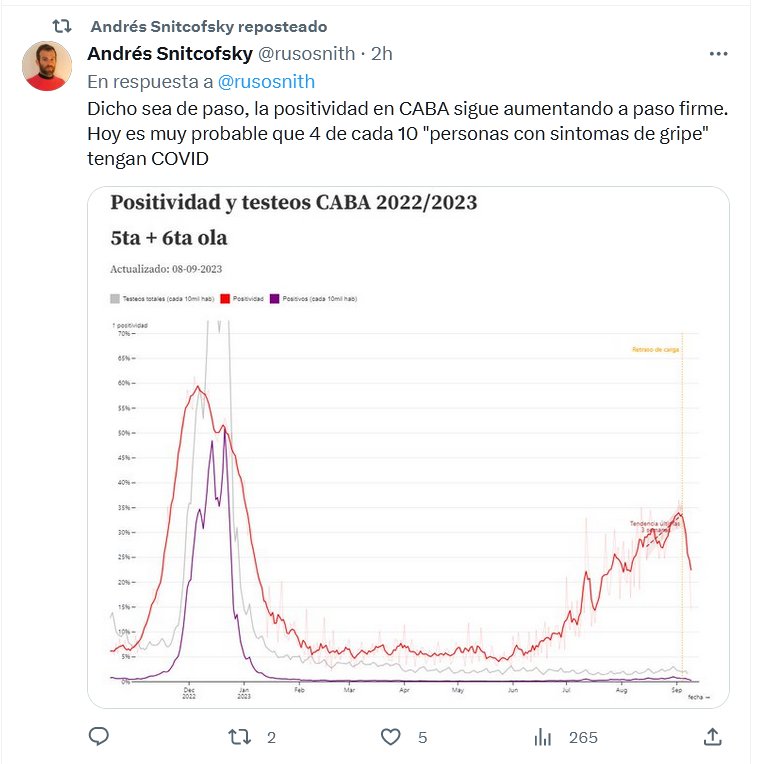Click the 'Andrés Snitcofsky reposteado' label

[x=208, y=26]
